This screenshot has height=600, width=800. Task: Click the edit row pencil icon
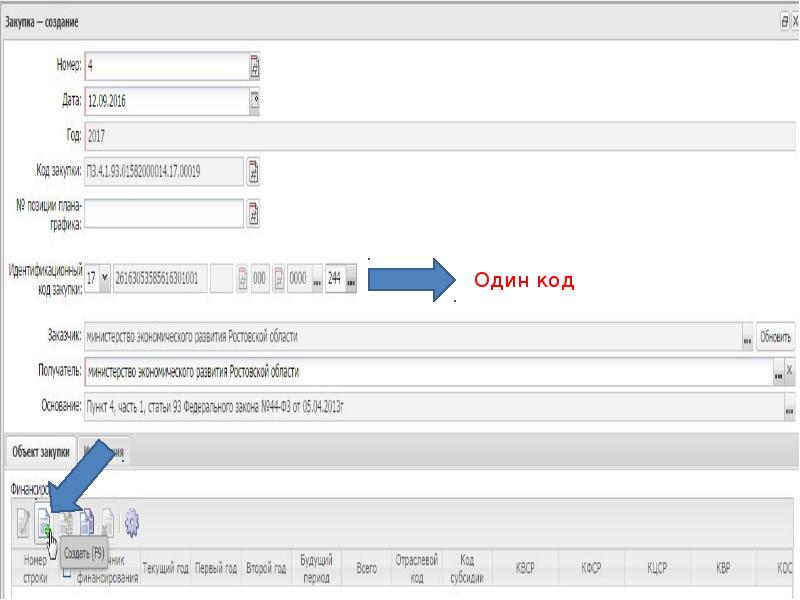23,523
